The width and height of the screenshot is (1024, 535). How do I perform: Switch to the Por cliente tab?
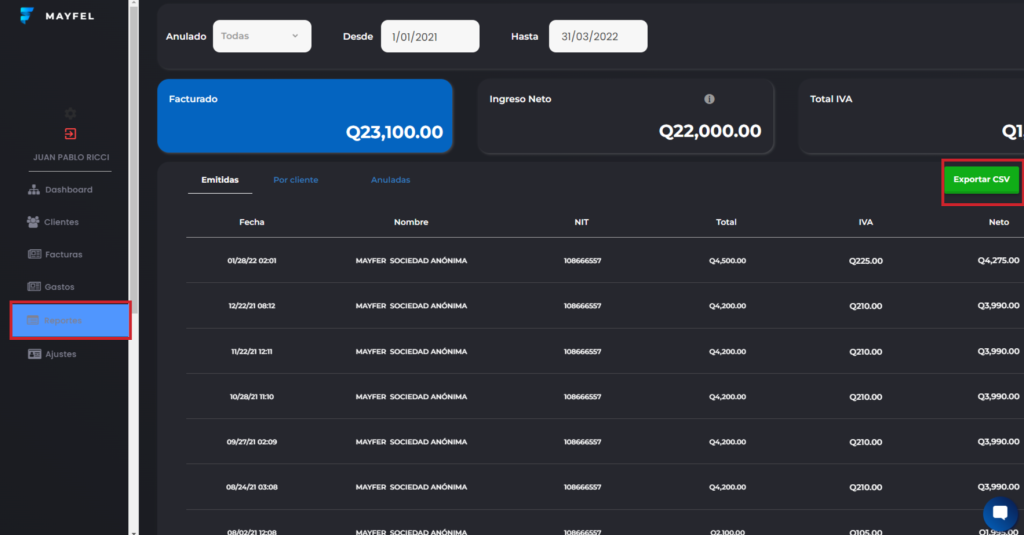pos(295,180)
